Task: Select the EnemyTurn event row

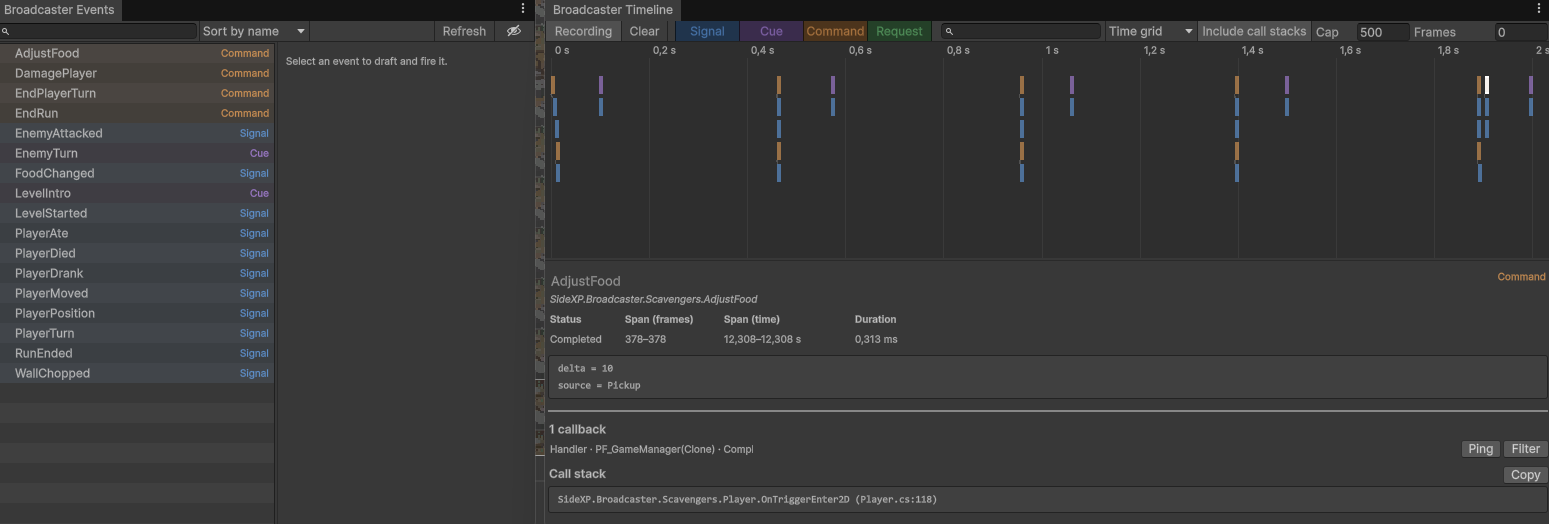Action: coord(137,153)
